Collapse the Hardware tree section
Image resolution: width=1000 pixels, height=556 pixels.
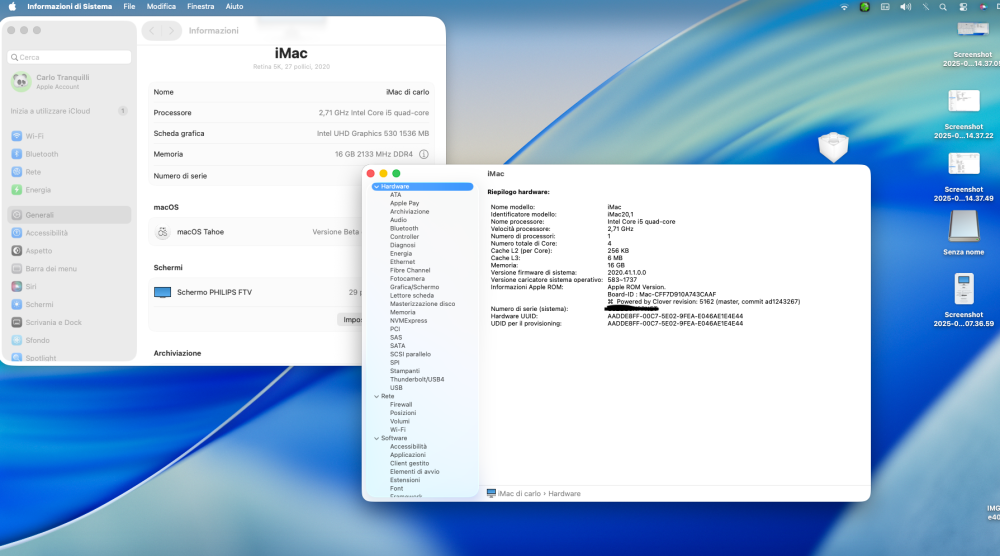point(376,187)
